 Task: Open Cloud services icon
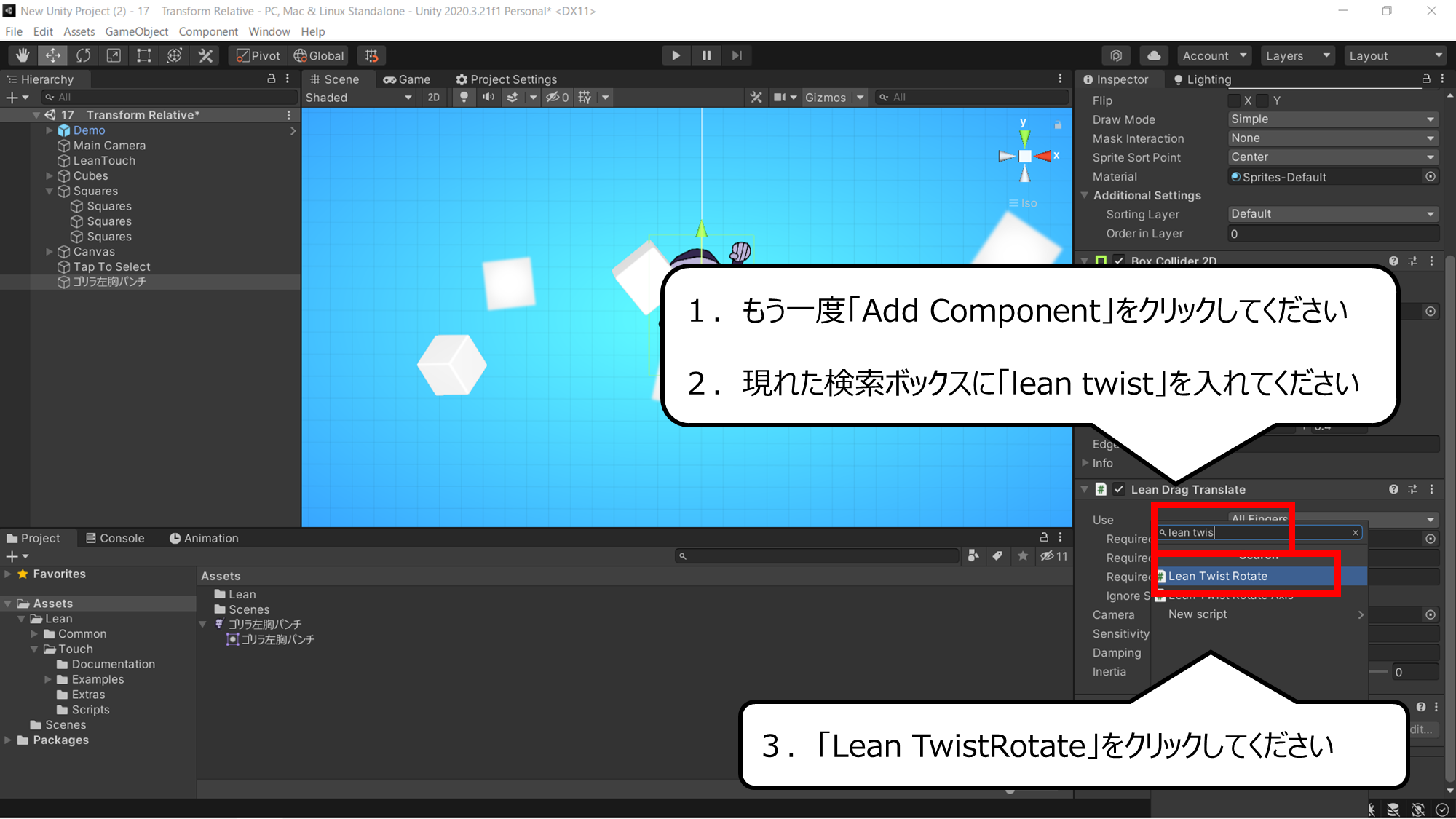(x=1154, y=55)
